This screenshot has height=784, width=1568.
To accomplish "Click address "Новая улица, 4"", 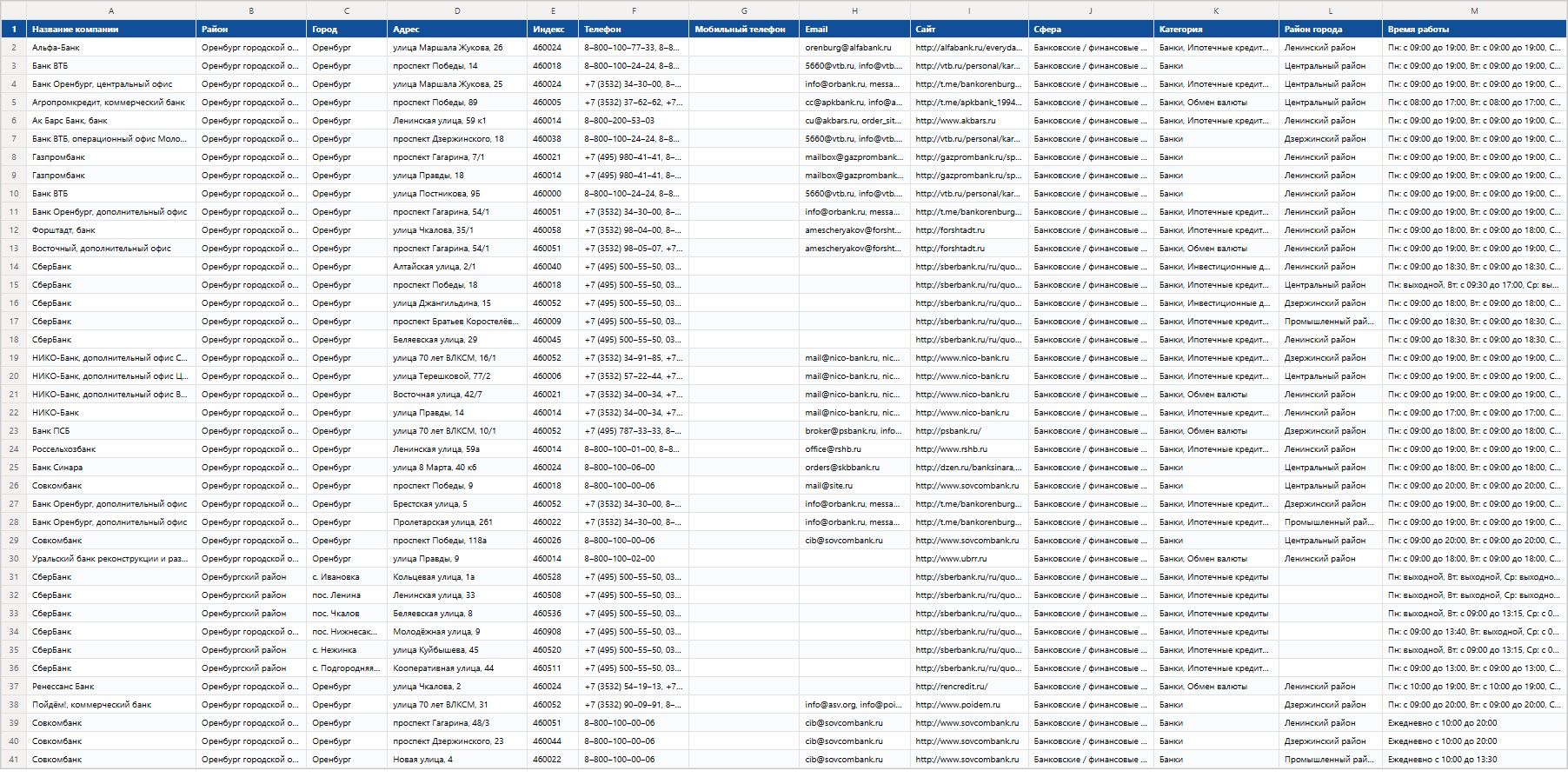I will (x=457, y=760).
